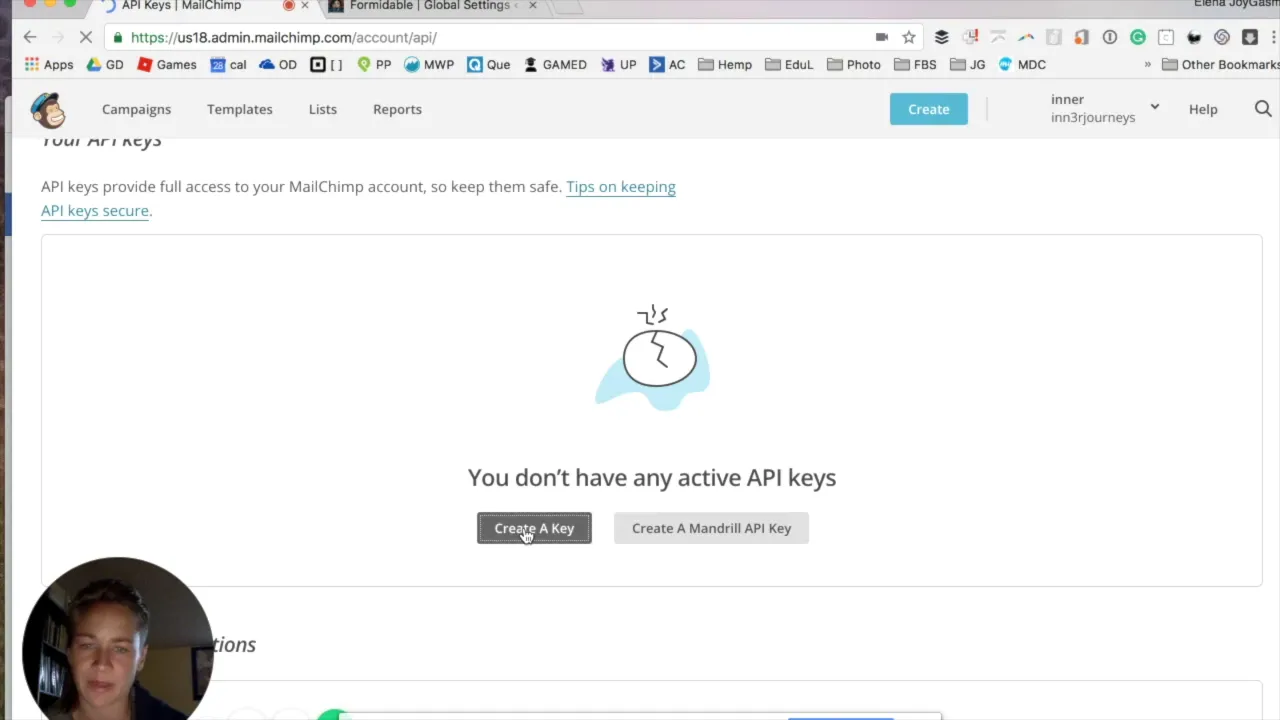The height and width of the screenshot is (720, 1280).
Task: Open the UP bookmark
Action: pos(618,64)
